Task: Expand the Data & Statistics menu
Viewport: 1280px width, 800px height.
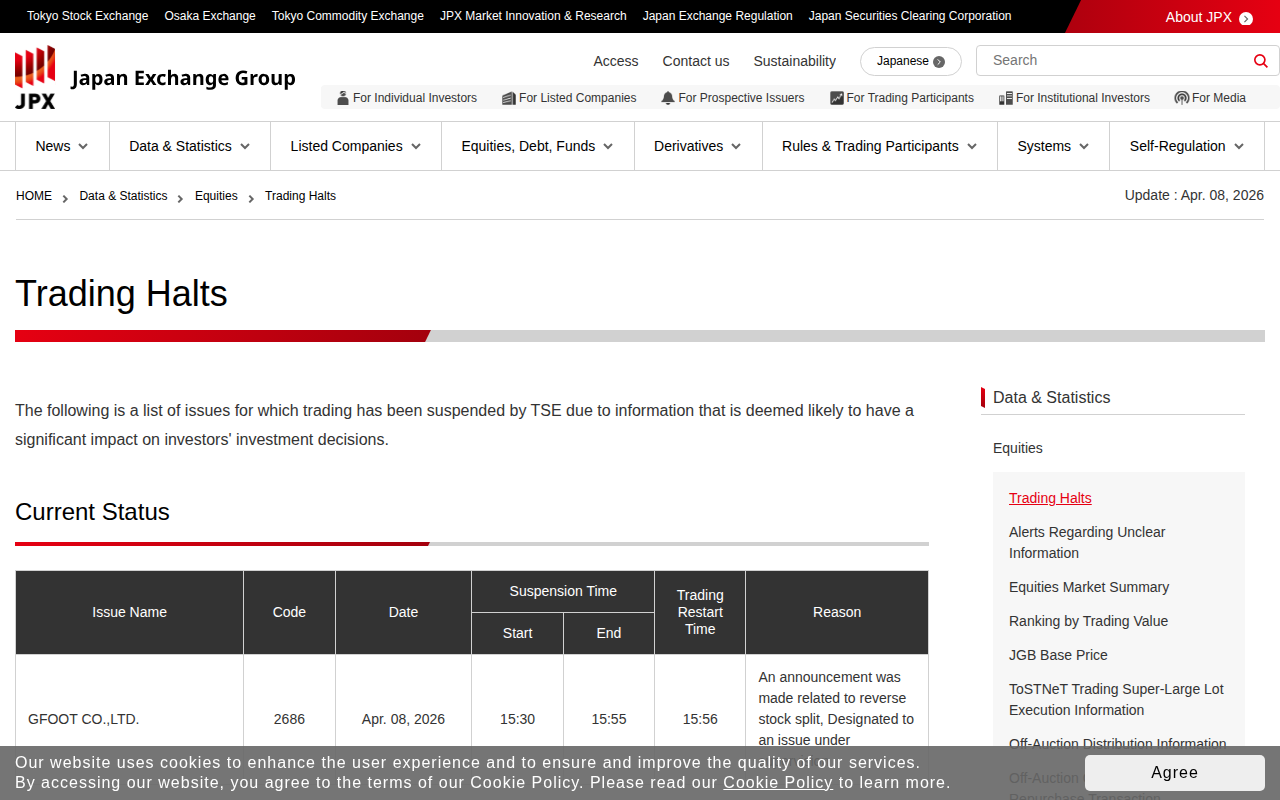Action: tap(190, 146)
